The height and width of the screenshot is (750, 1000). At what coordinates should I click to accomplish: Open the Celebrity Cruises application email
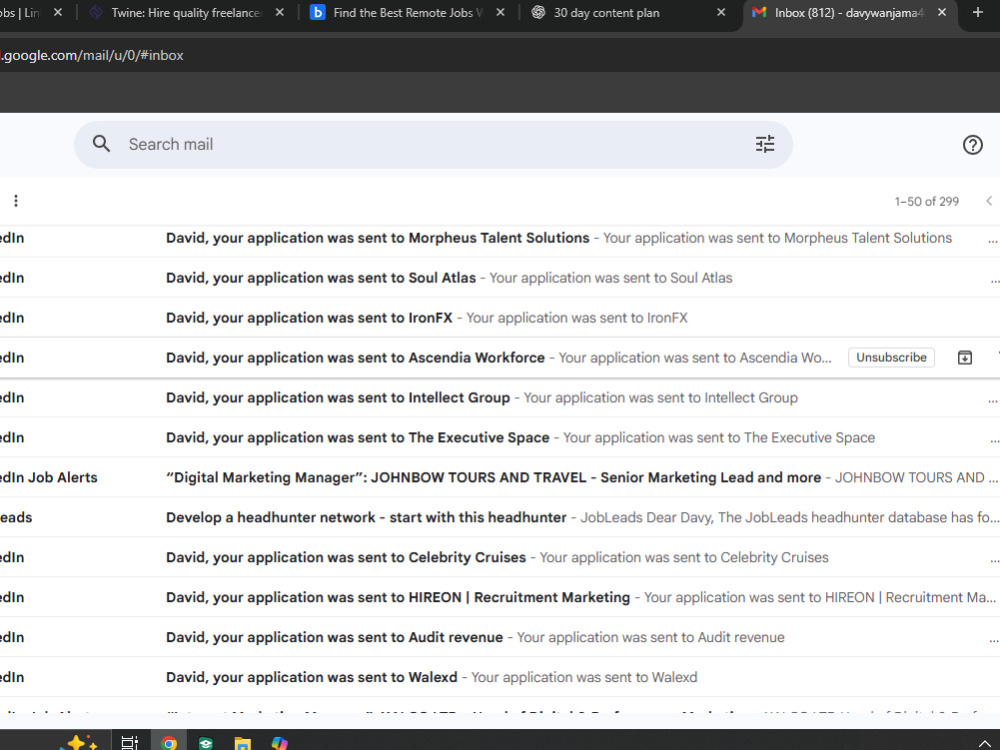pos(500,557)
